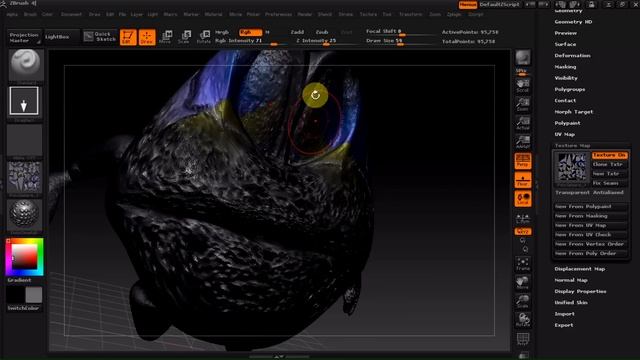Click the Projection Master button

24,38
